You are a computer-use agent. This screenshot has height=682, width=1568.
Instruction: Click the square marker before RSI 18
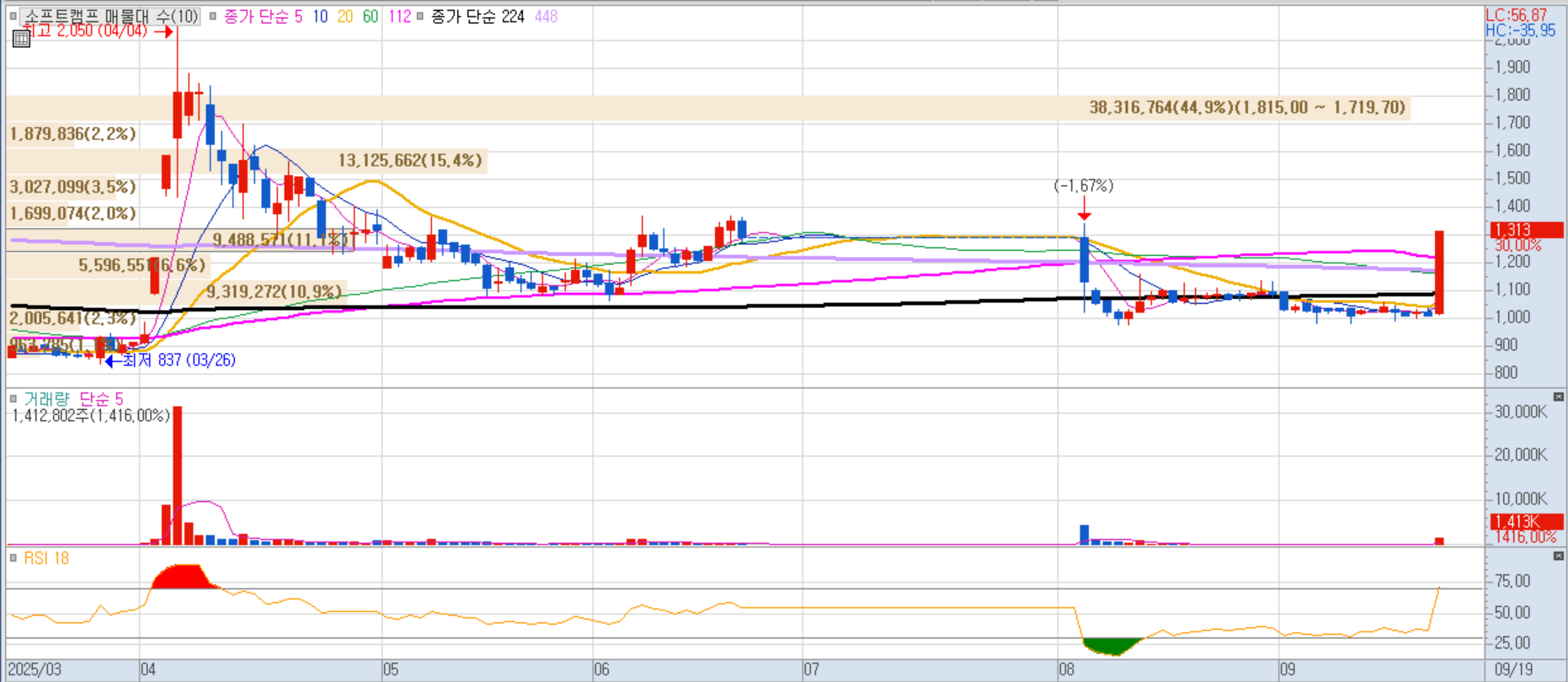tap(13, 557)
